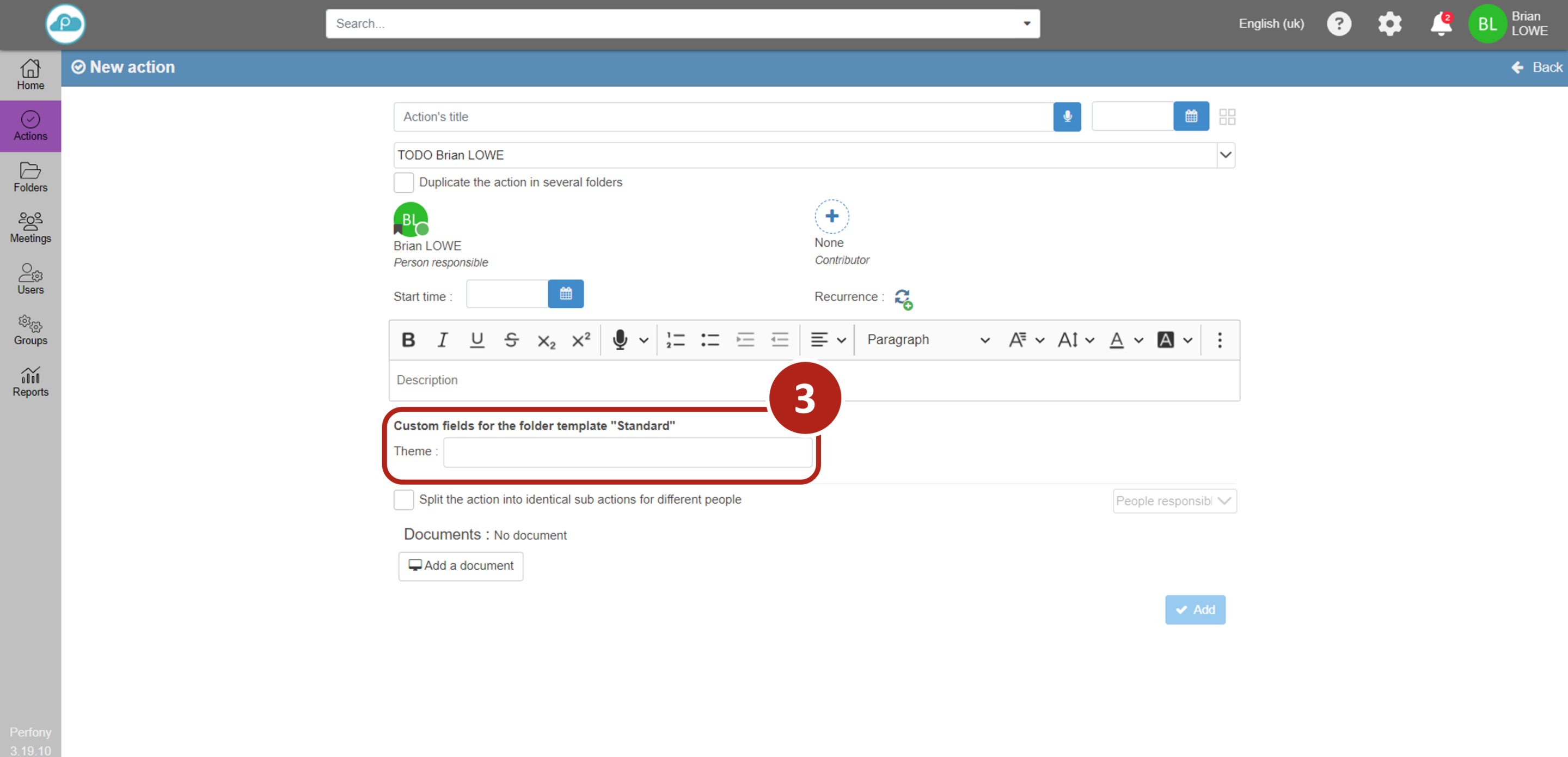Toggle strikethrough formatting
The height and width of the screenshot is (757, 1568).
(x=511, y=340)
